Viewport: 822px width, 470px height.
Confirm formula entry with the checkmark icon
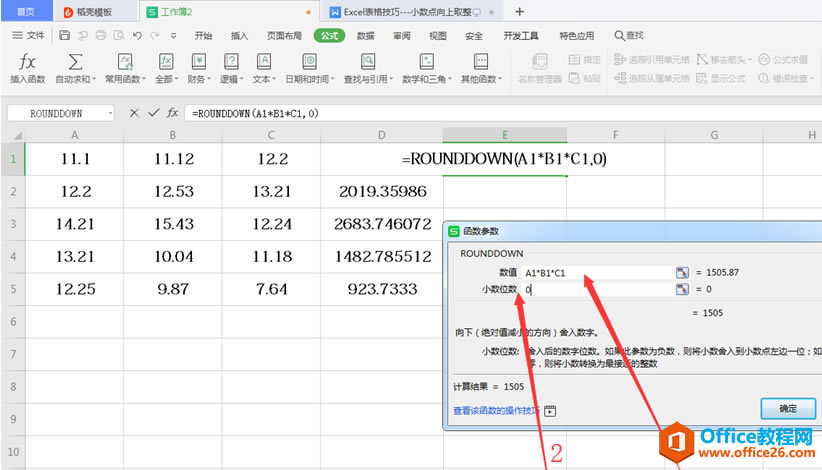point(154,113)
